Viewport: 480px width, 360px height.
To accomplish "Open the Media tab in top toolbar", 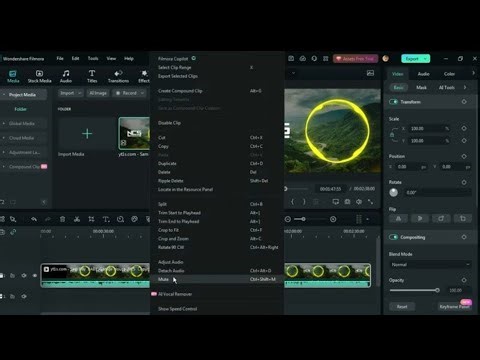I will 13,76.
